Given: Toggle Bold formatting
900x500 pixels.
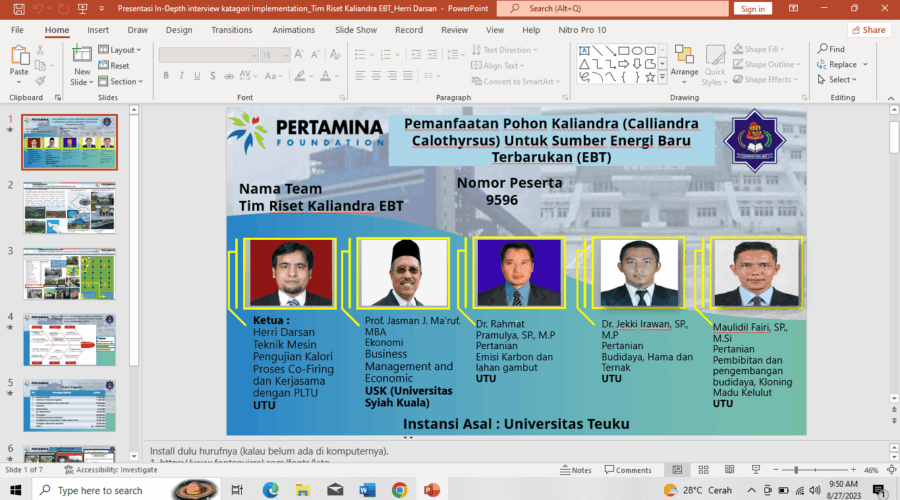Looking at the screenshot, I should coord(166,76).
